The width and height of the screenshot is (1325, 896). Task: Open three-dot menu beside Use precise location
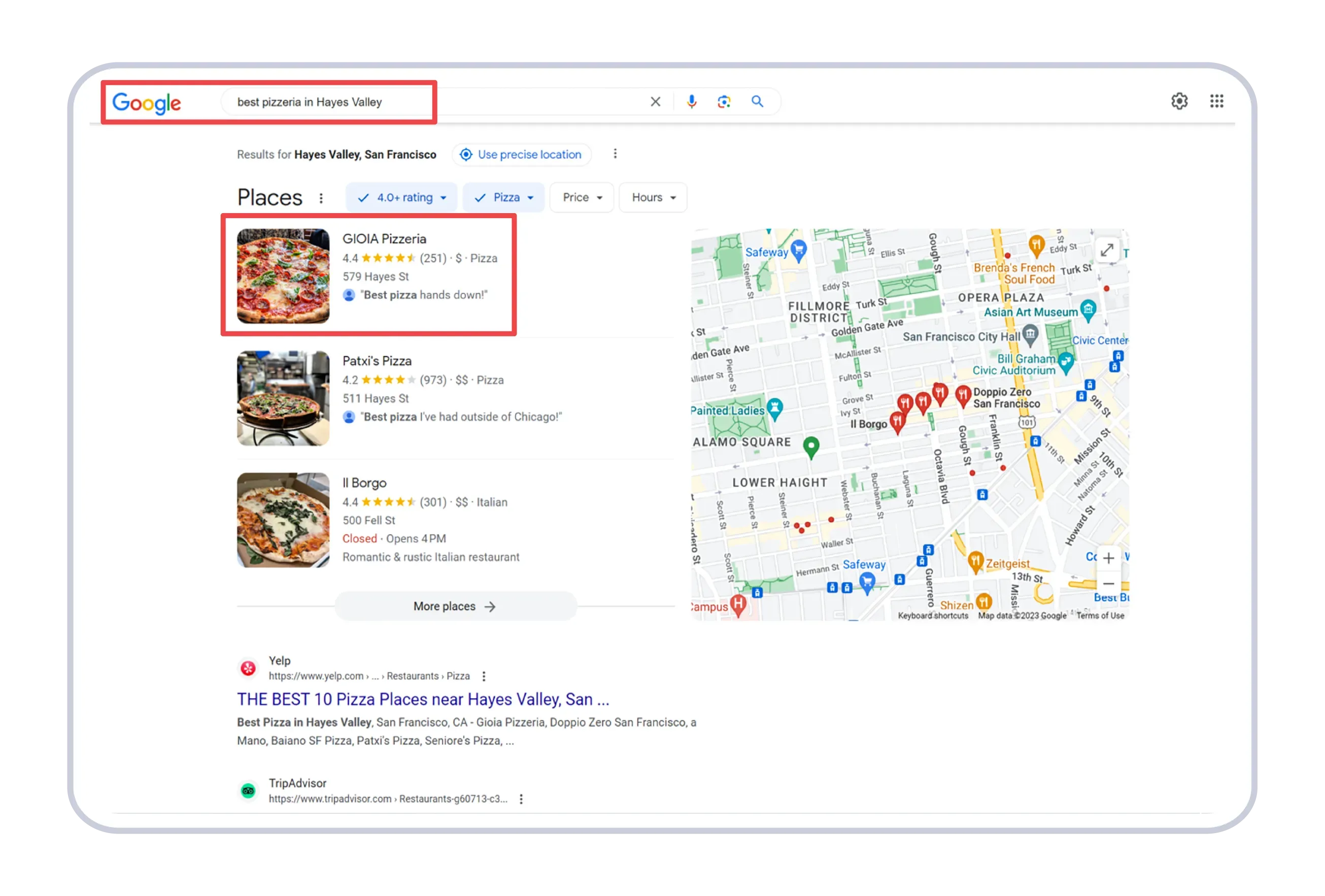click(x=615, y=154)
